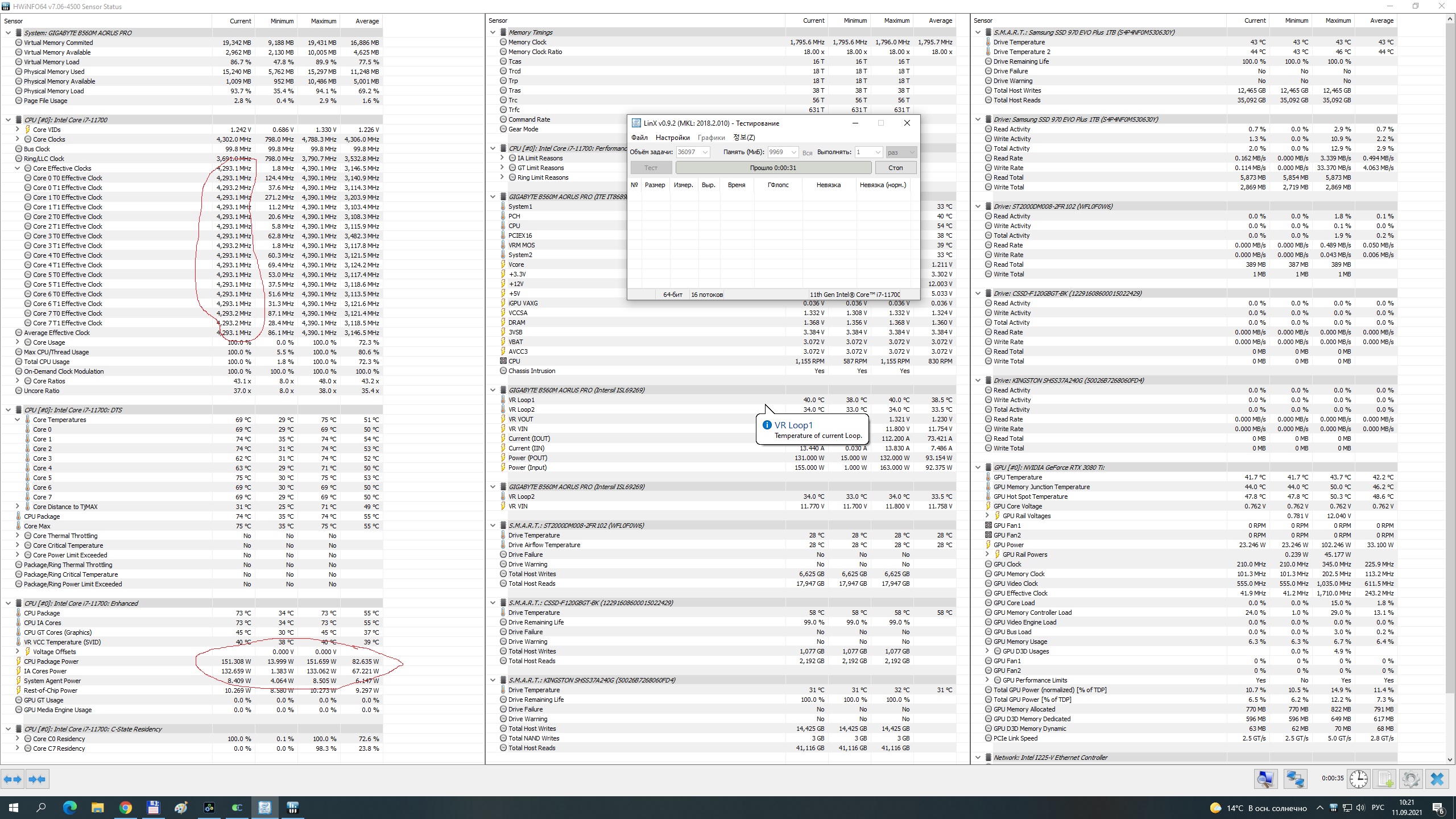
Task: Open the Настройки menu in LinX
Action: point(672,138)
